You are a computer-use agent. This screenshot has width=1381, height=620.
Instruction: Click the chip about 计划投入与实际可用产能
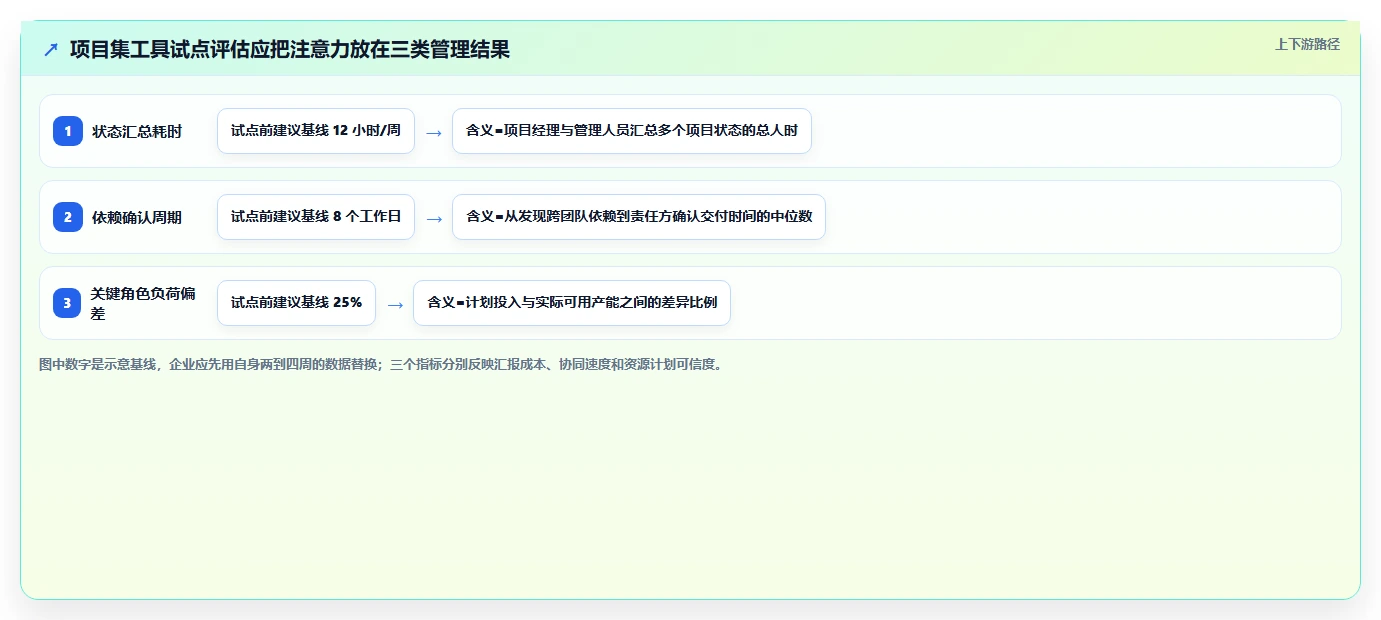click(x=572, y=303)
